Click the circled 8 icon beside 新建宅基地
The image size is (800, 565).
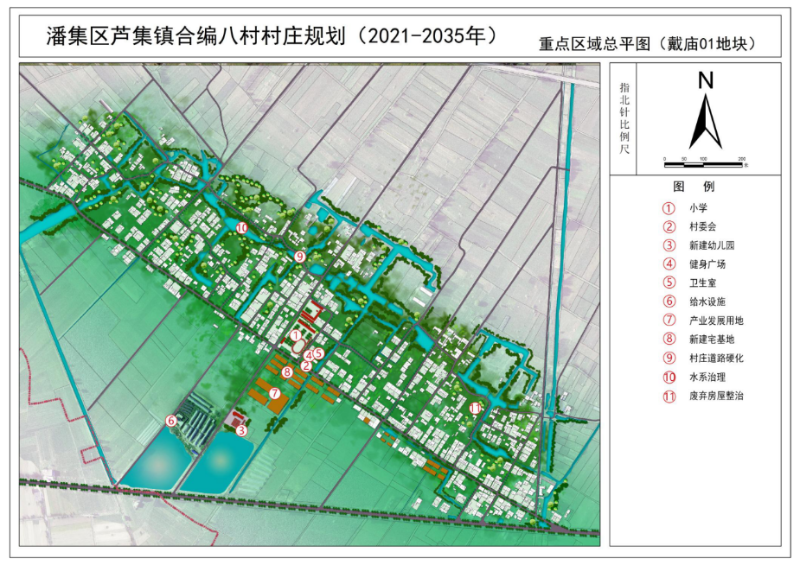pyautogui.click(x=667, y=340)
